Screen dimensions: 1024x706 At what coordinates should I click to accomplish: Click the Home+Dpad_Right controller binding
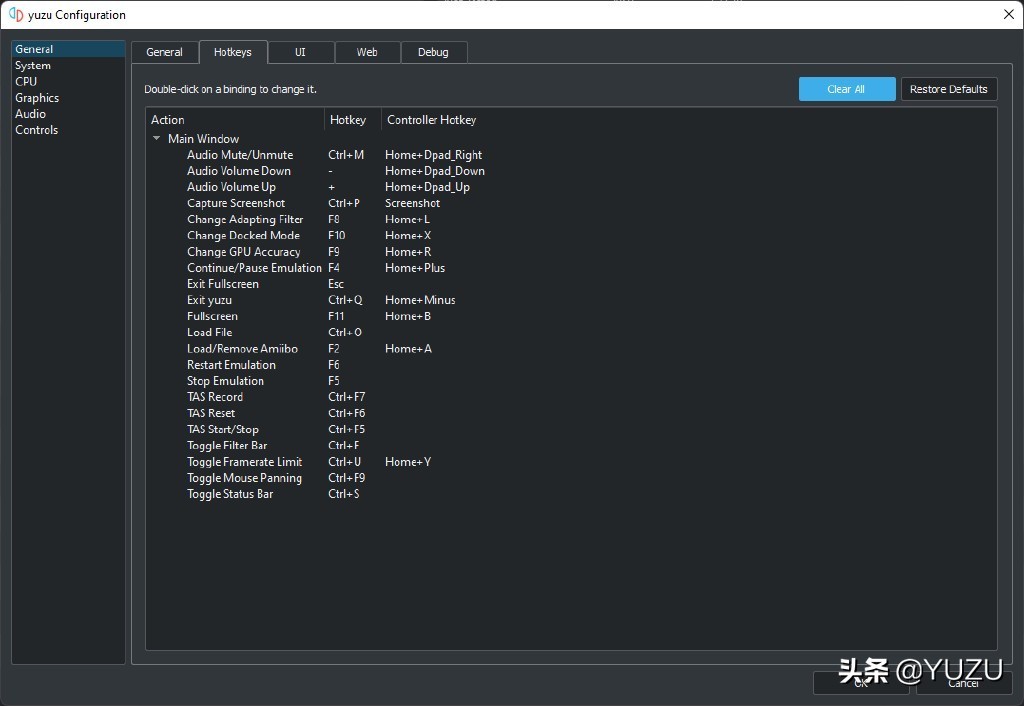tap(434, 155)
